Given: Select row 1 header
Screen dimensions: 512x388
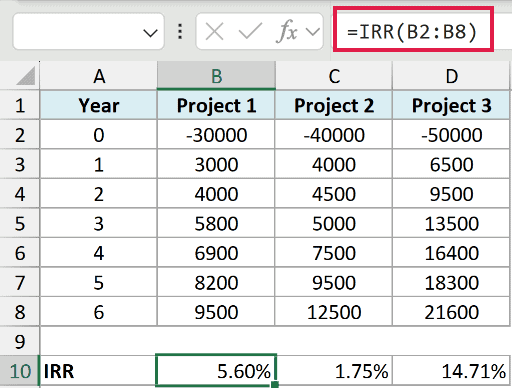Looking at the screenshot, I should [x=20, y=105].
